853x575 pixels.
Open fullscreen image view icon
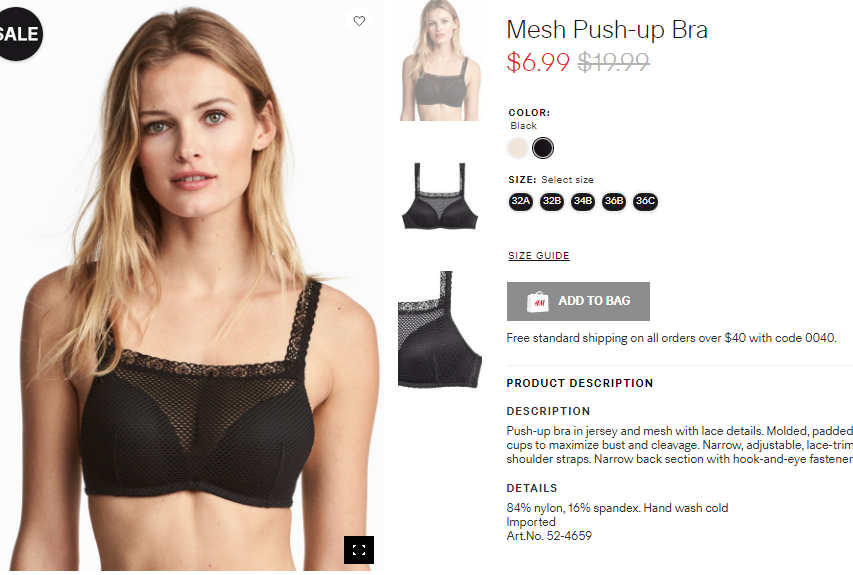[358, 549]
